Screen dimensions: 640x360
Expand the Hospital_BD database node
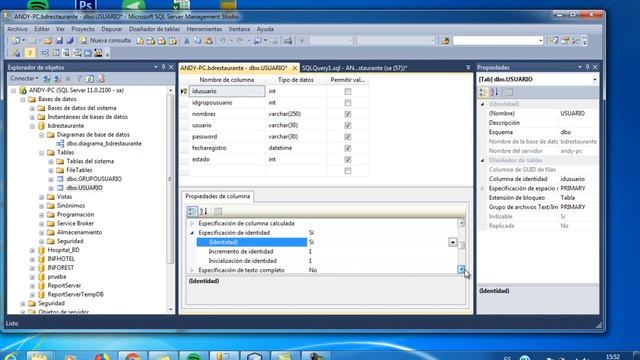point(32,250)
